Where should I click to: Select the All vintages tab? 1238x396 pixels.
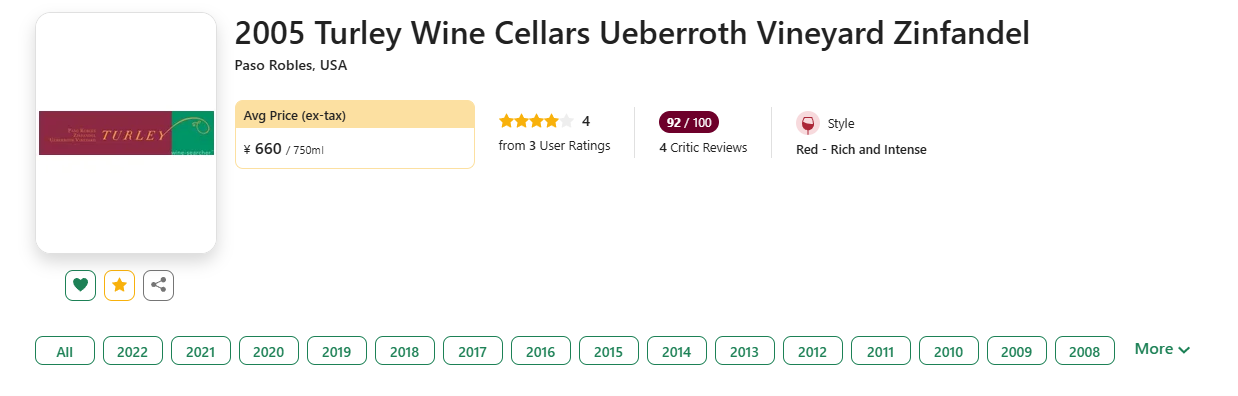pyautogui.click(x=65, y=351)
